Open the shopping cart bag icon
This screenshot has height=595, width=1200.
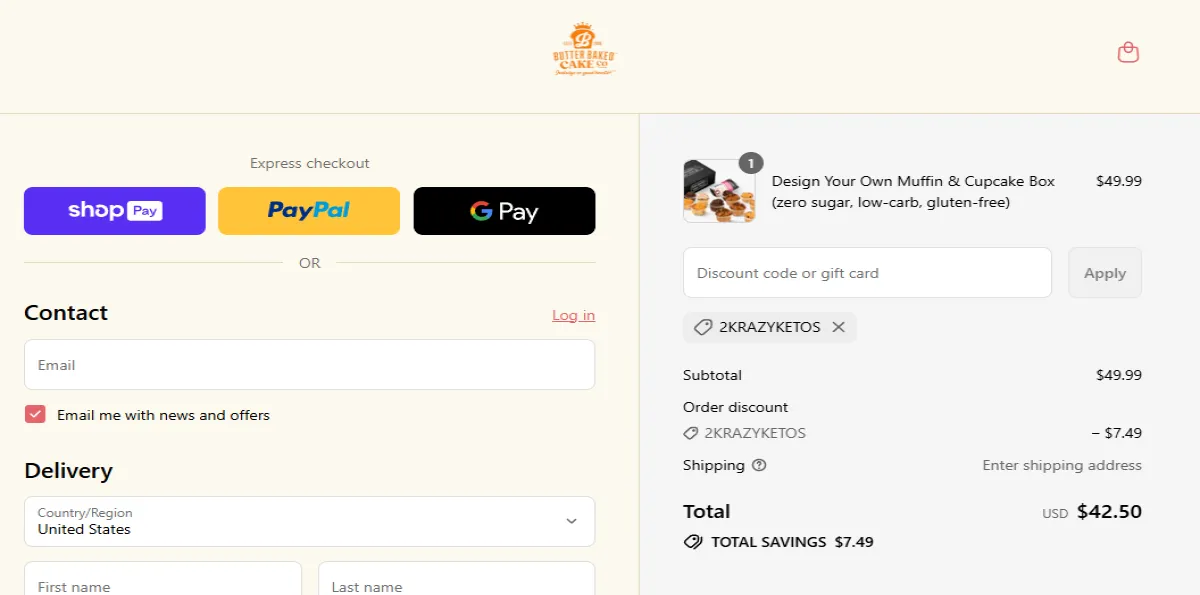1128,51
